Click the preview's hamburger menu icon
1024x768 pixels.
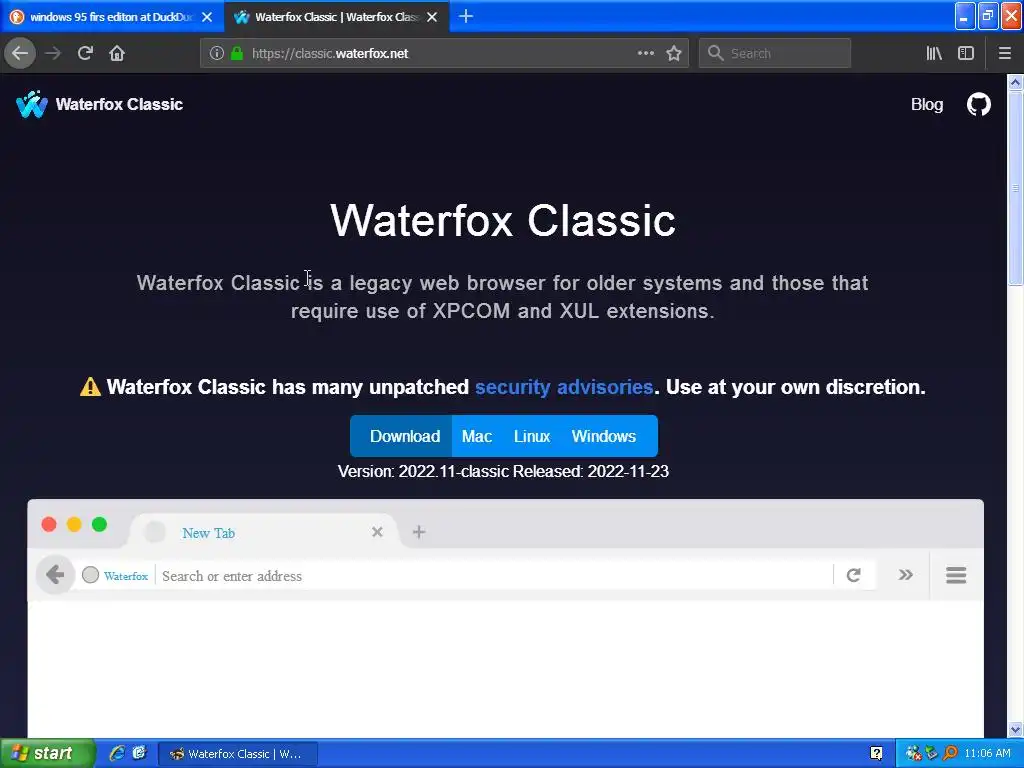click(x=955, y=575)
